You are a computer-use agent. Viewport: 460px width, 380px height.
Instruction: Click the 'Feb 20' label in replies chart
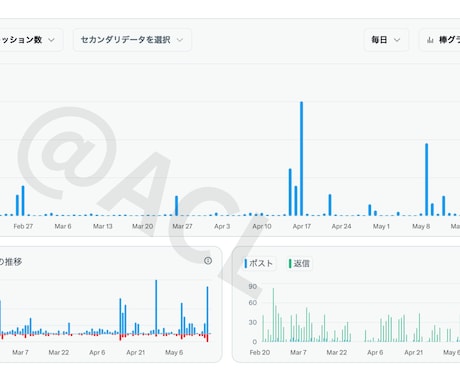(260, 352)
